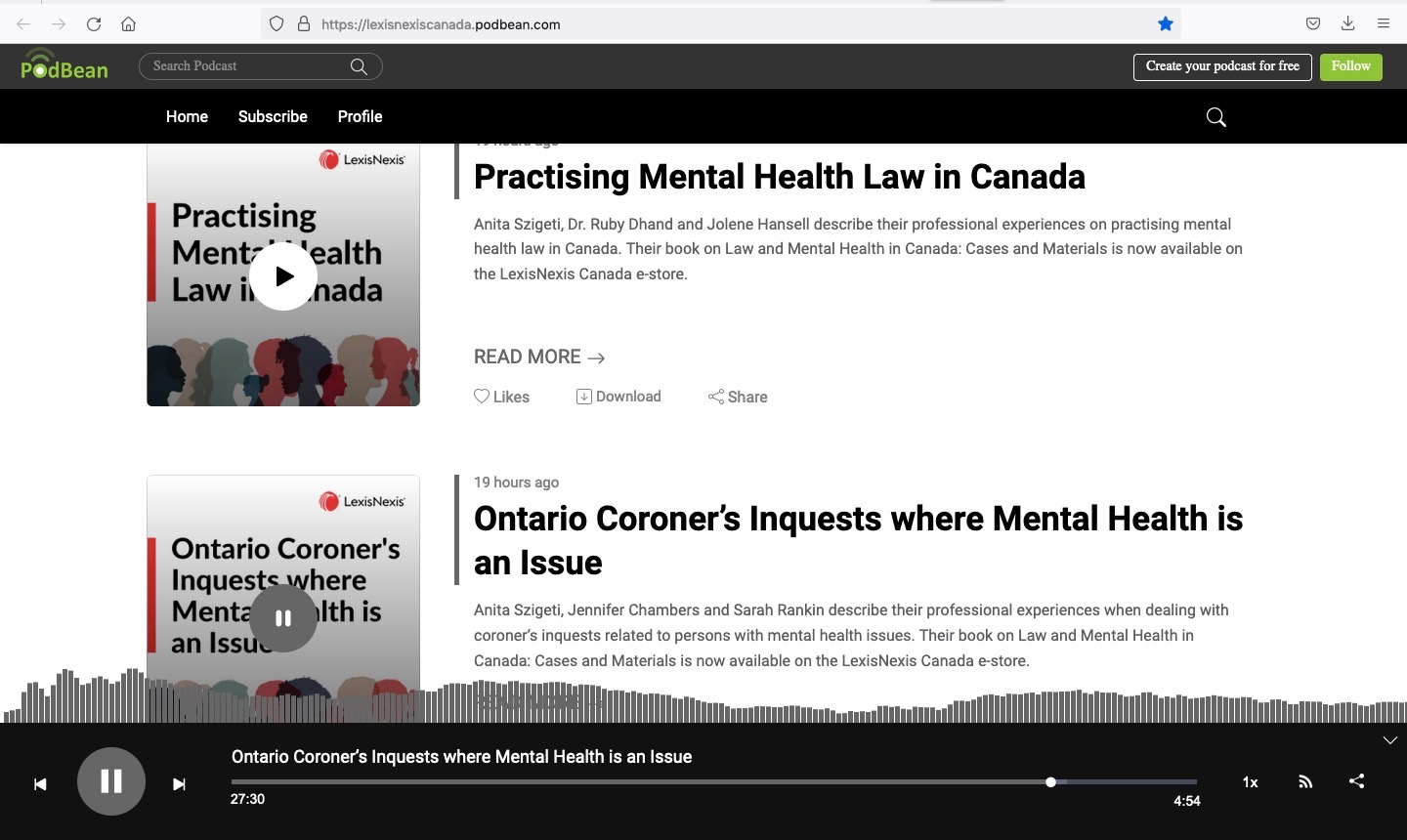Open the Subscribe menu item
Viewport: 1407px width, 840px height.
pos(273,116)
